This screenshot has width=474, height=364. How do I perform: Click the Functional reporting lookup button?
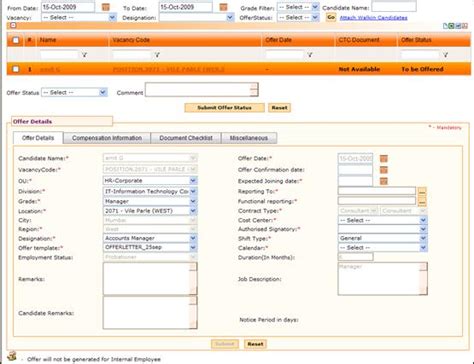422,201
